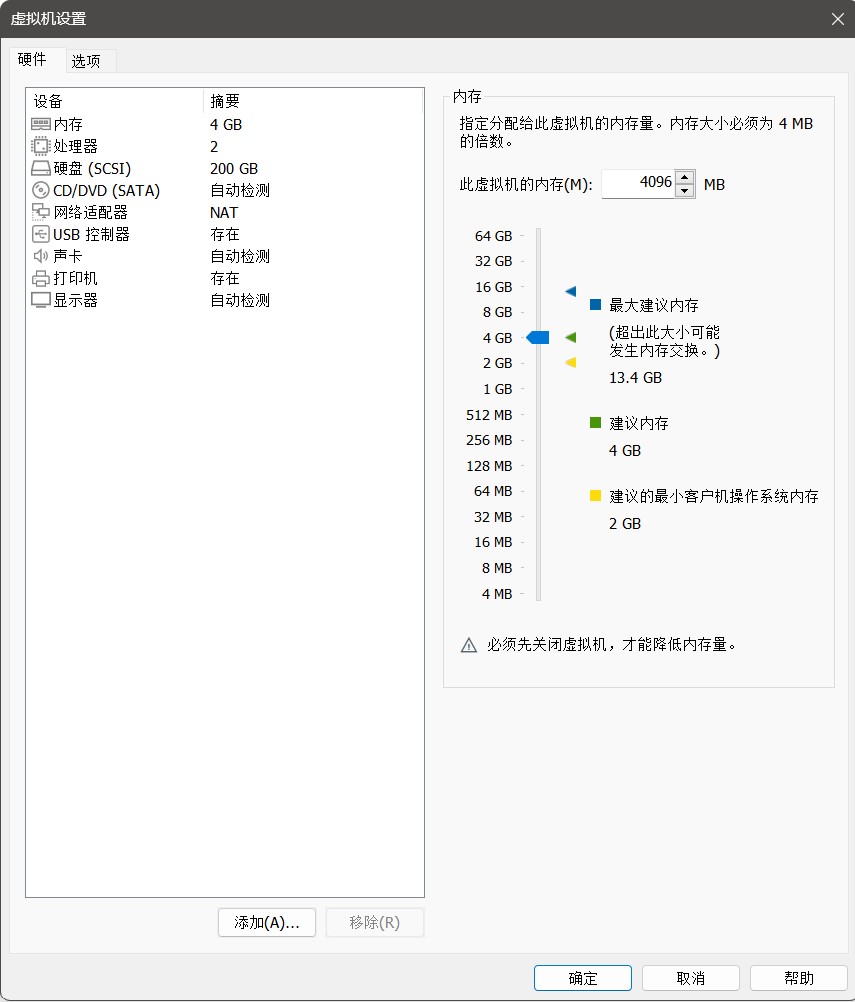855x1002 pixels.
Task: Click the blue 最大建议内存 legend square
Action: pyautogui.click(x=595, y=304)
